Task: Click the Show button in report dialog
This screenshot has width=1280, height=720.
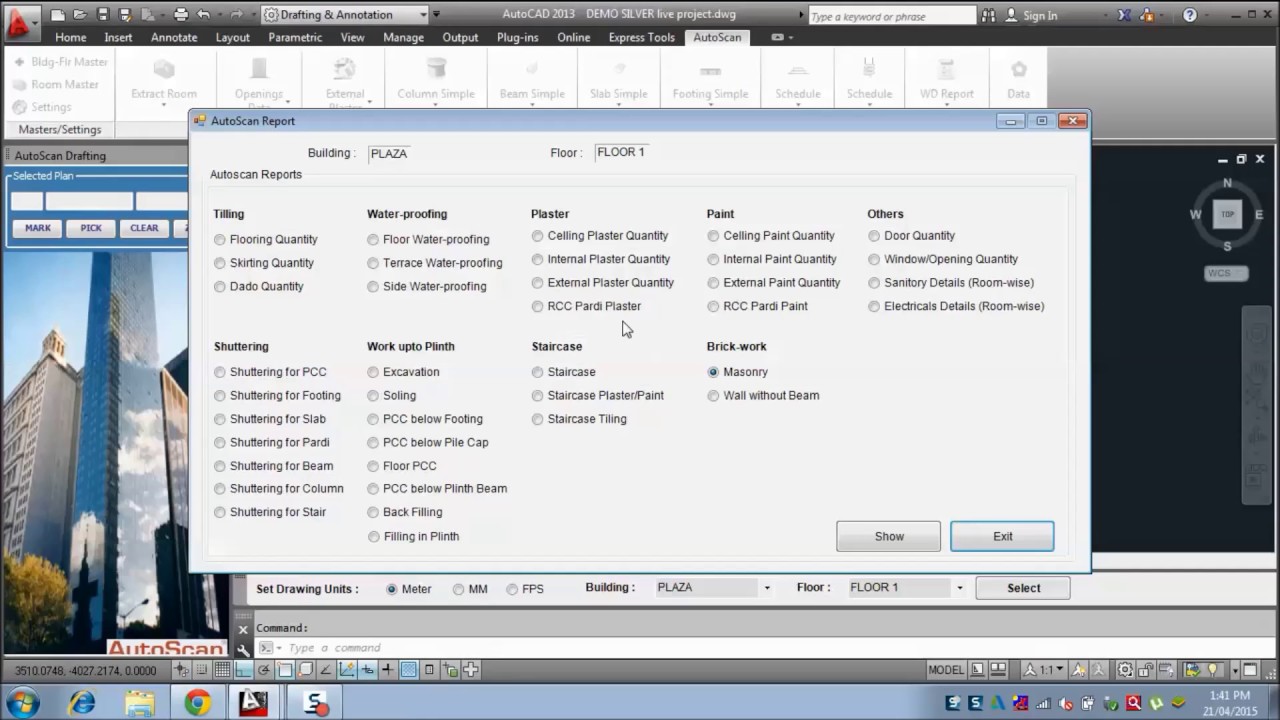Action: pos(888,536)
